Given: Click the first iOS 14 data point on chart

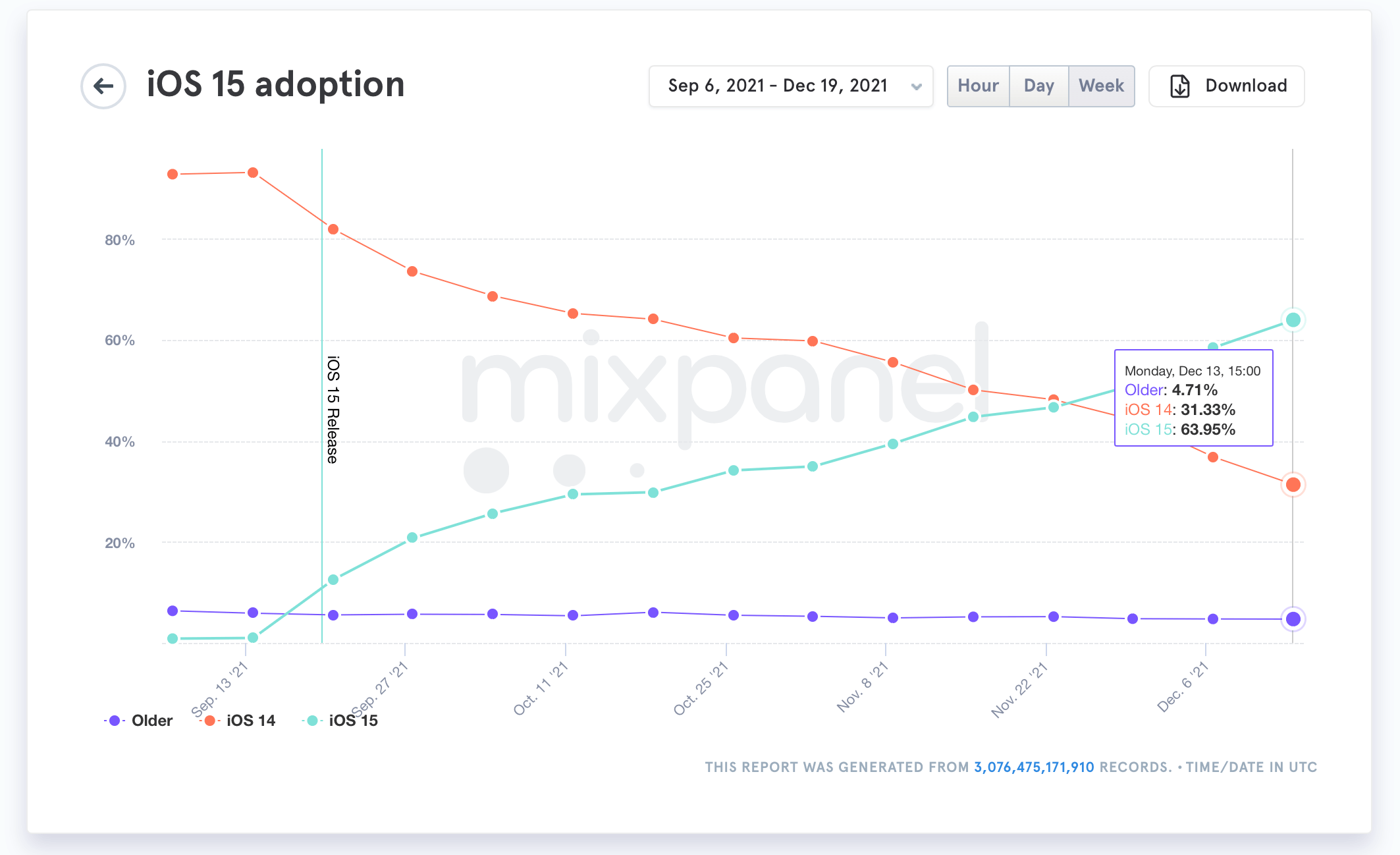Looking at the screenshot, I should 173,175.
